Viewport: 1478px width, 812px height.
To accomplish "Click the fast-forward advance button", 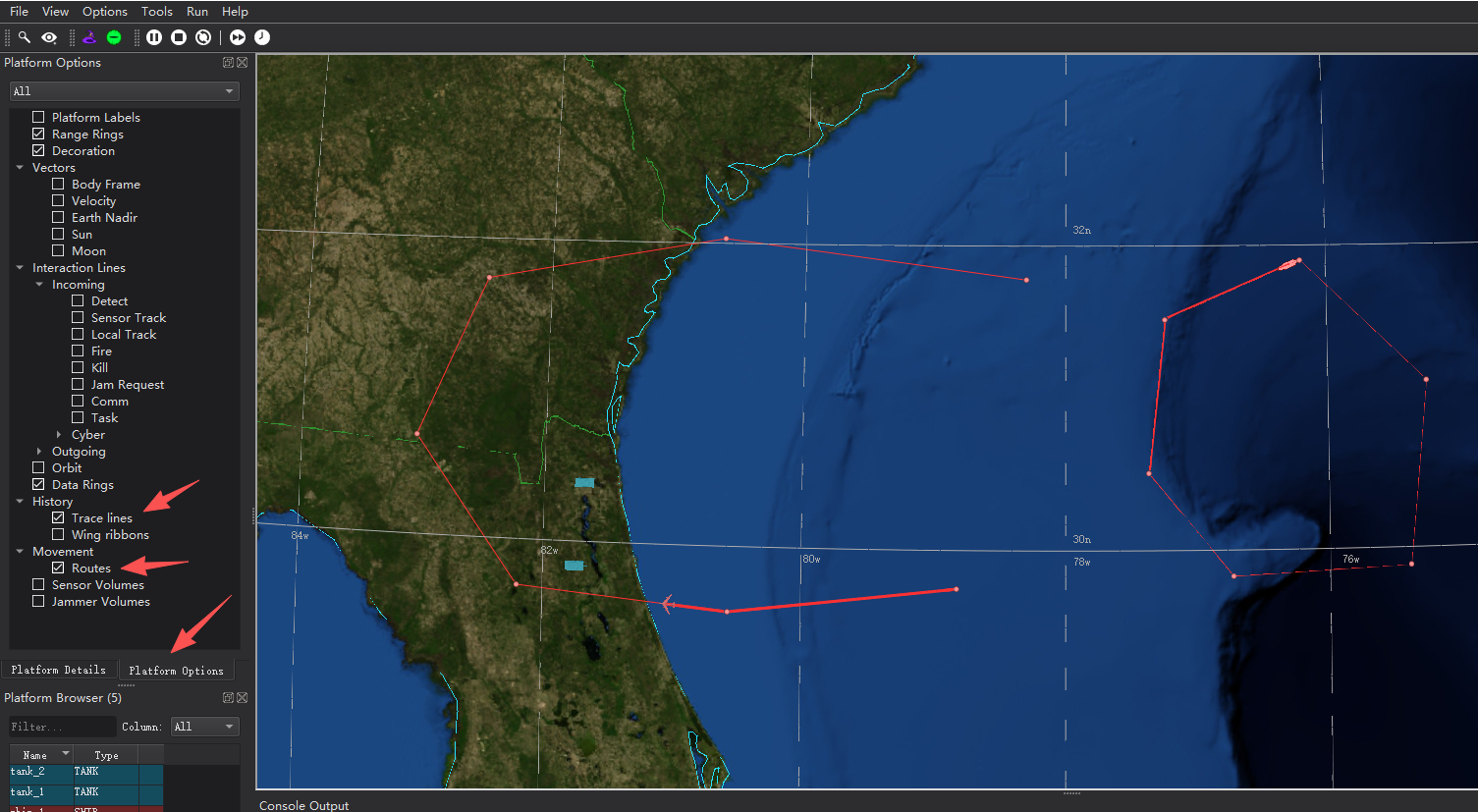I will [238, 37].
